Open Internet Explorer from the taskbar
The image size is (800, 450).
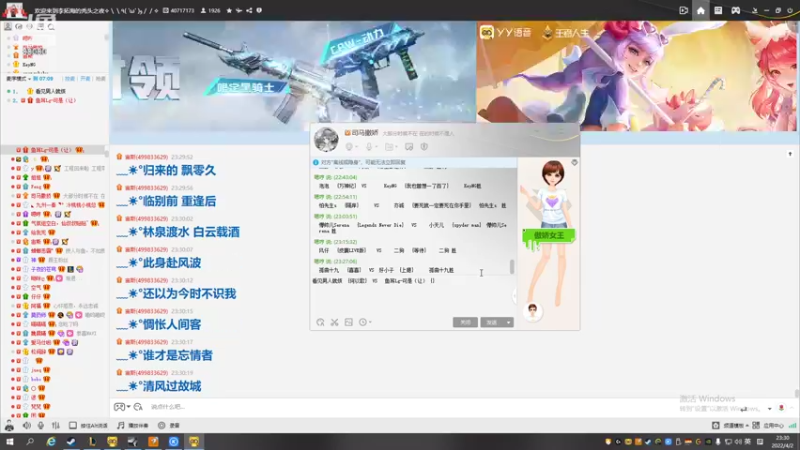(51, 441)
